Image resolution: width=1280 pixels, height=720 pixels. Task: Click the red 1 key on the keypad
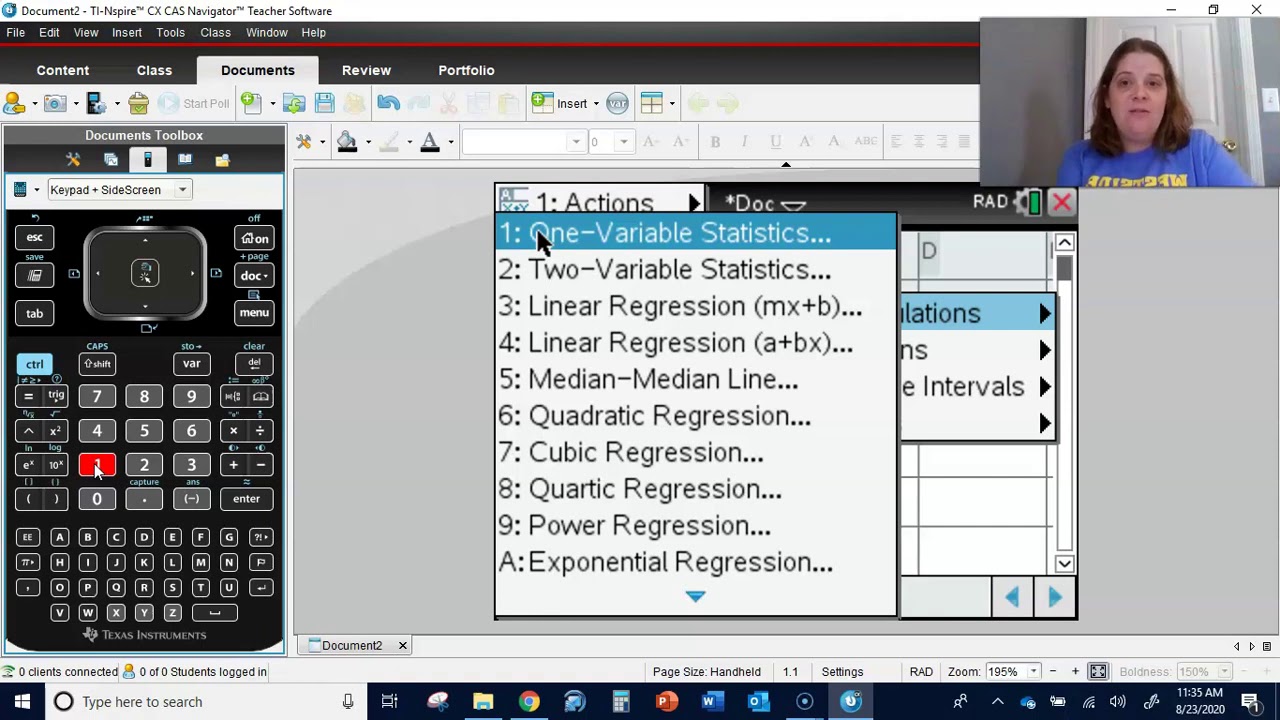point(97,465)
